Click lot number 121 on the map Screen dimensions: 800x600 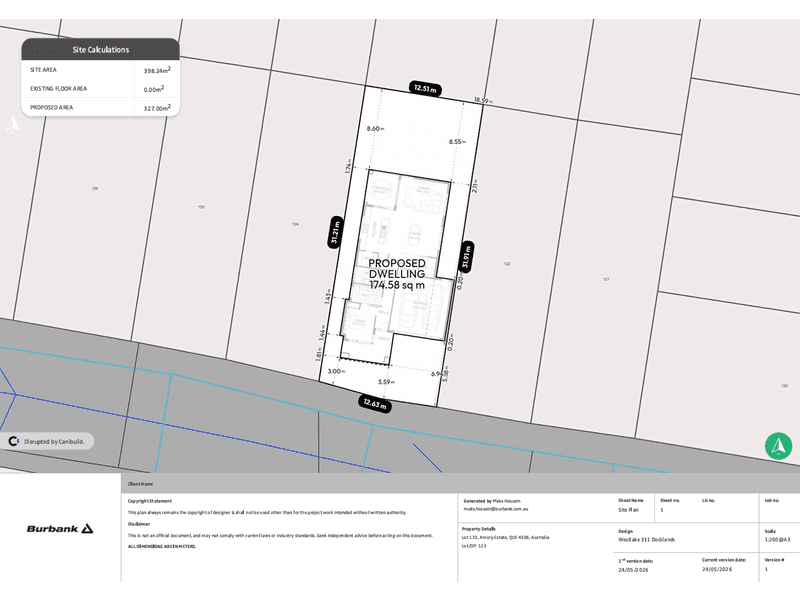coord(606,279)
